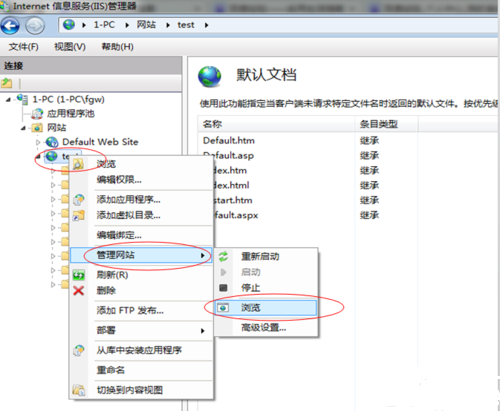
Task: Open the 文件(F) menu
Action: coord(23,47)
